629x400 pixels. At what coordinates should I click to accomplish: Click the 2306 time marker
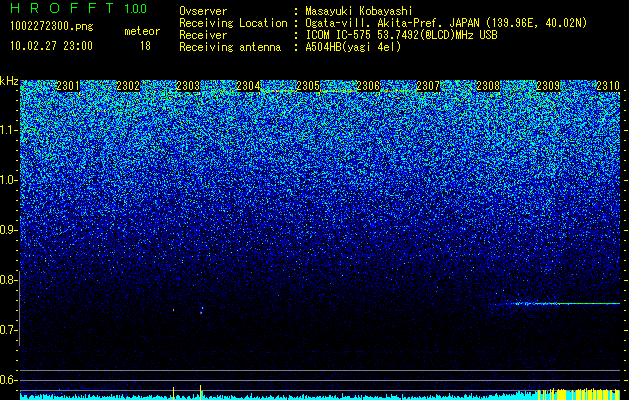[x=368, y=86]
